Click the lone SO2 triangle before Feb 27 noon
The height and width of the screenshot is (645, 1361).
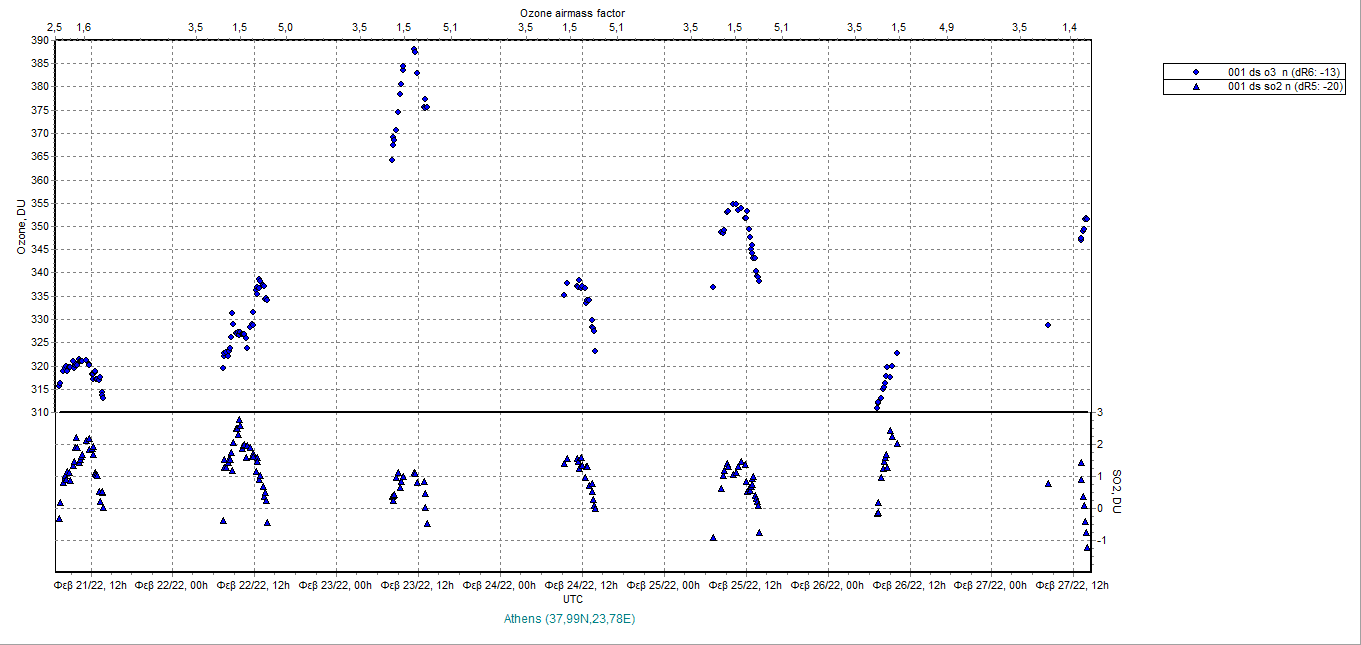(x=1048, y=484)
